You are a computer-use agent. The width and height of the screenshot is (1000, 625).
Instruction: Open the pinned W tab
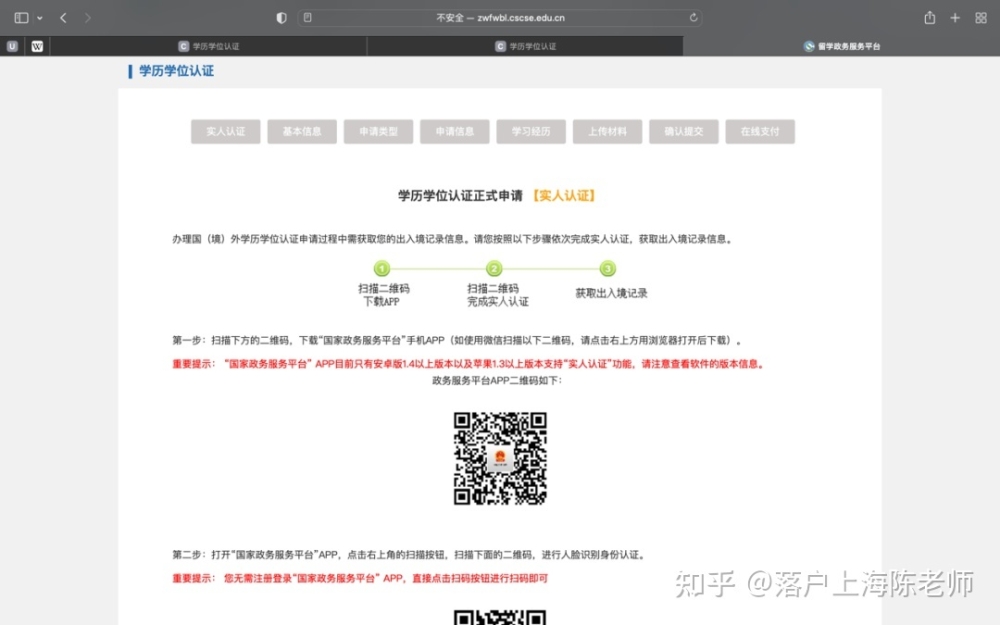[37, 46]
